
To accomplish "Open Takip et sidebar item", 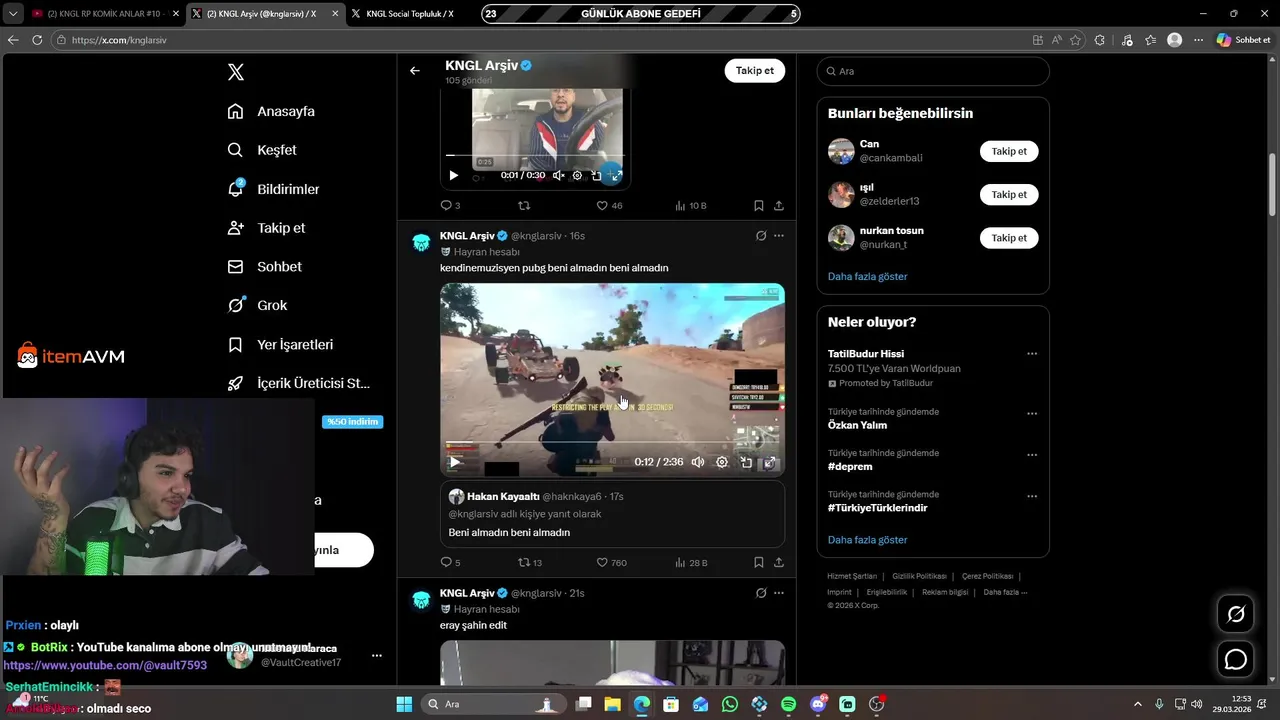I will point(266,228).
